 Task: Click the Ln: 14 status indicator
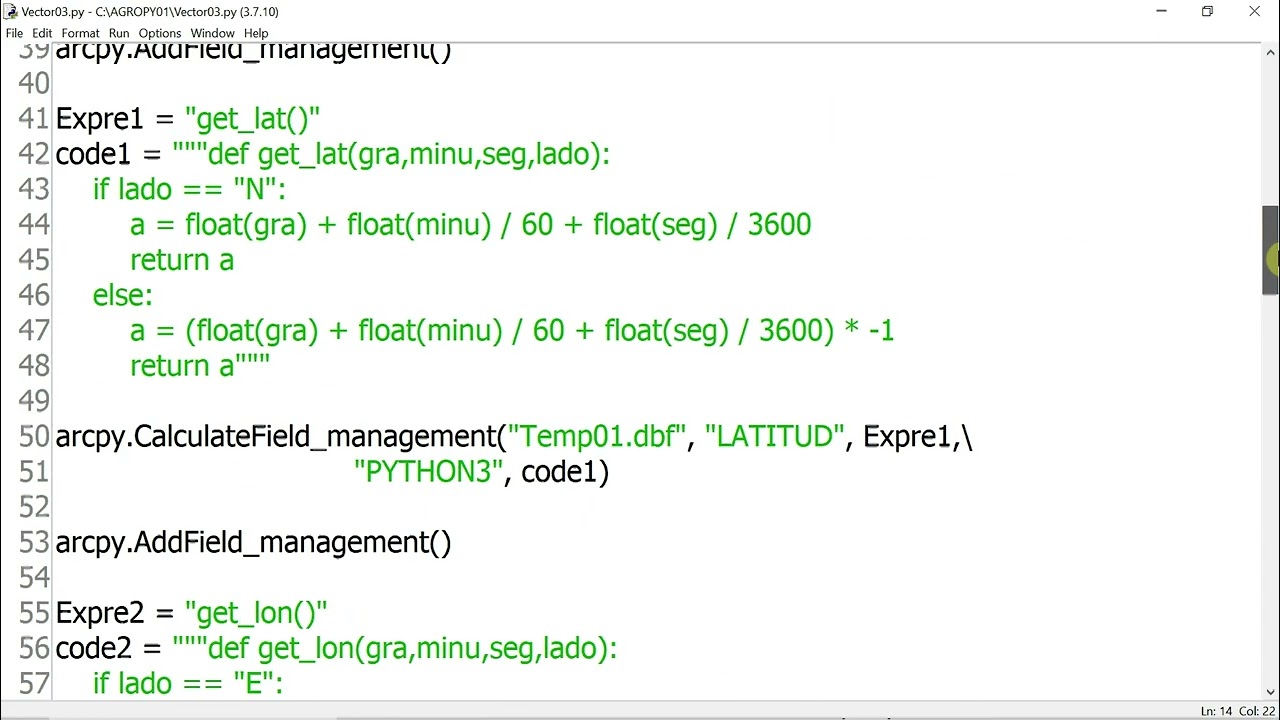click(x=1216, y=711)
